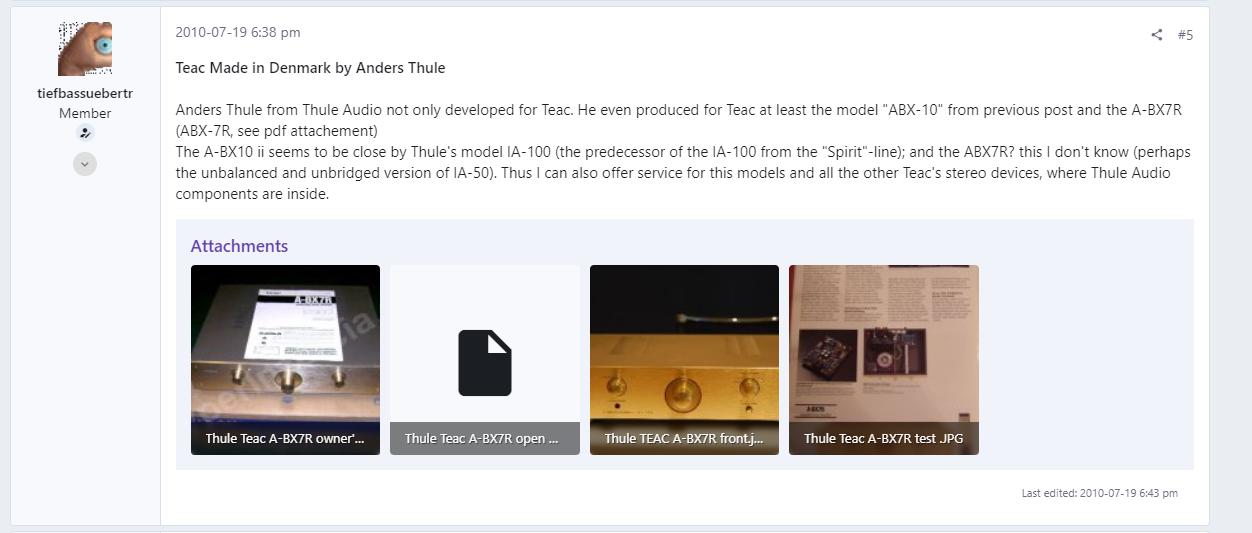Click the share icon beside #5
The width and height of the screenshot is (1252, 533).
(1157, 35)
